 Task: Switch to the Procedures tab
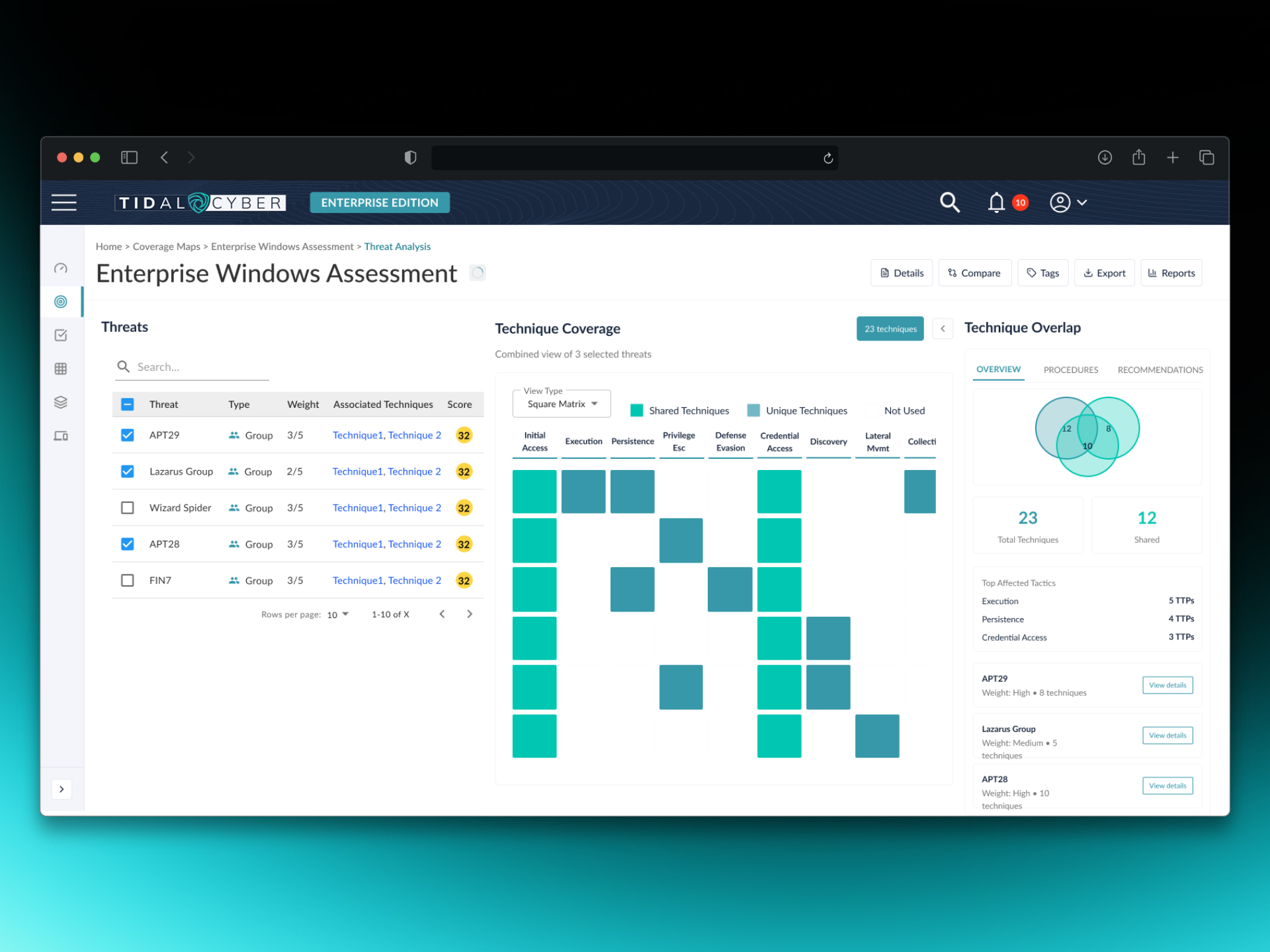click(1071, 370)
